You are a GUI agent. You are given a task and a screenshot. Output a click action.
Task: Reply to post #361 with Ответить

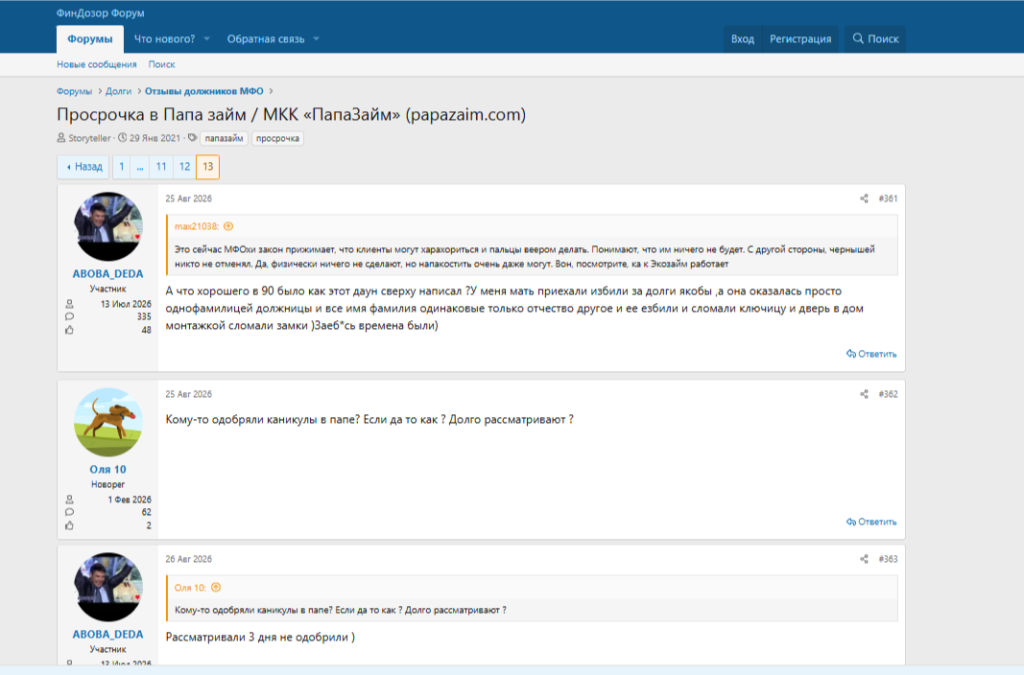pyautogui.click(x=871, y=354)
